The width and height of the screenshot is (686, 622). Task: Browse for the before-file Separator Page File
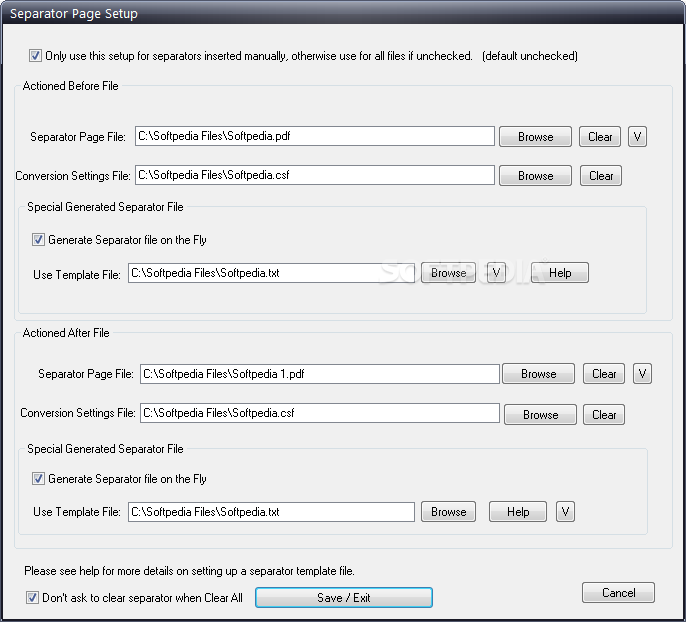[x=535, y=137]
